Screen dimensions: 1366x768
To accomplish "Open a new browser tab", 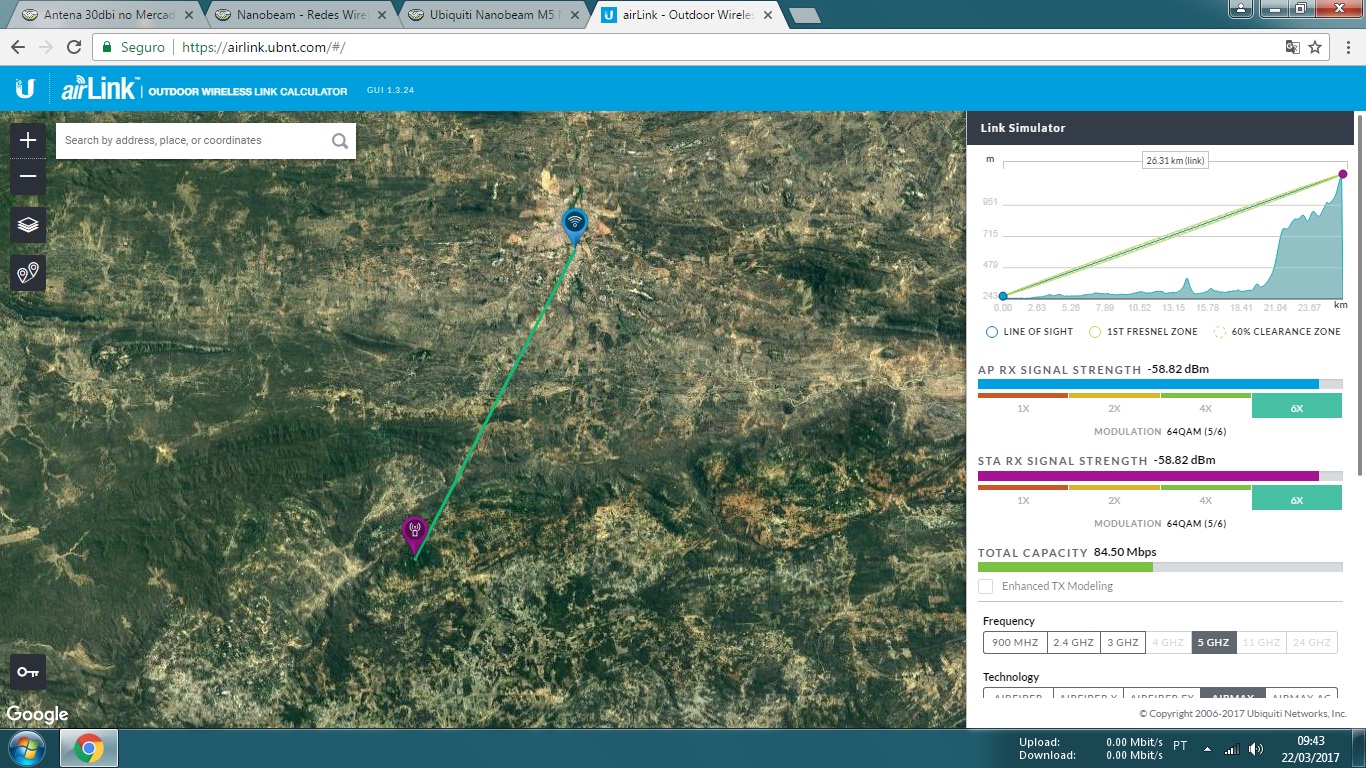I will [805, 15].
